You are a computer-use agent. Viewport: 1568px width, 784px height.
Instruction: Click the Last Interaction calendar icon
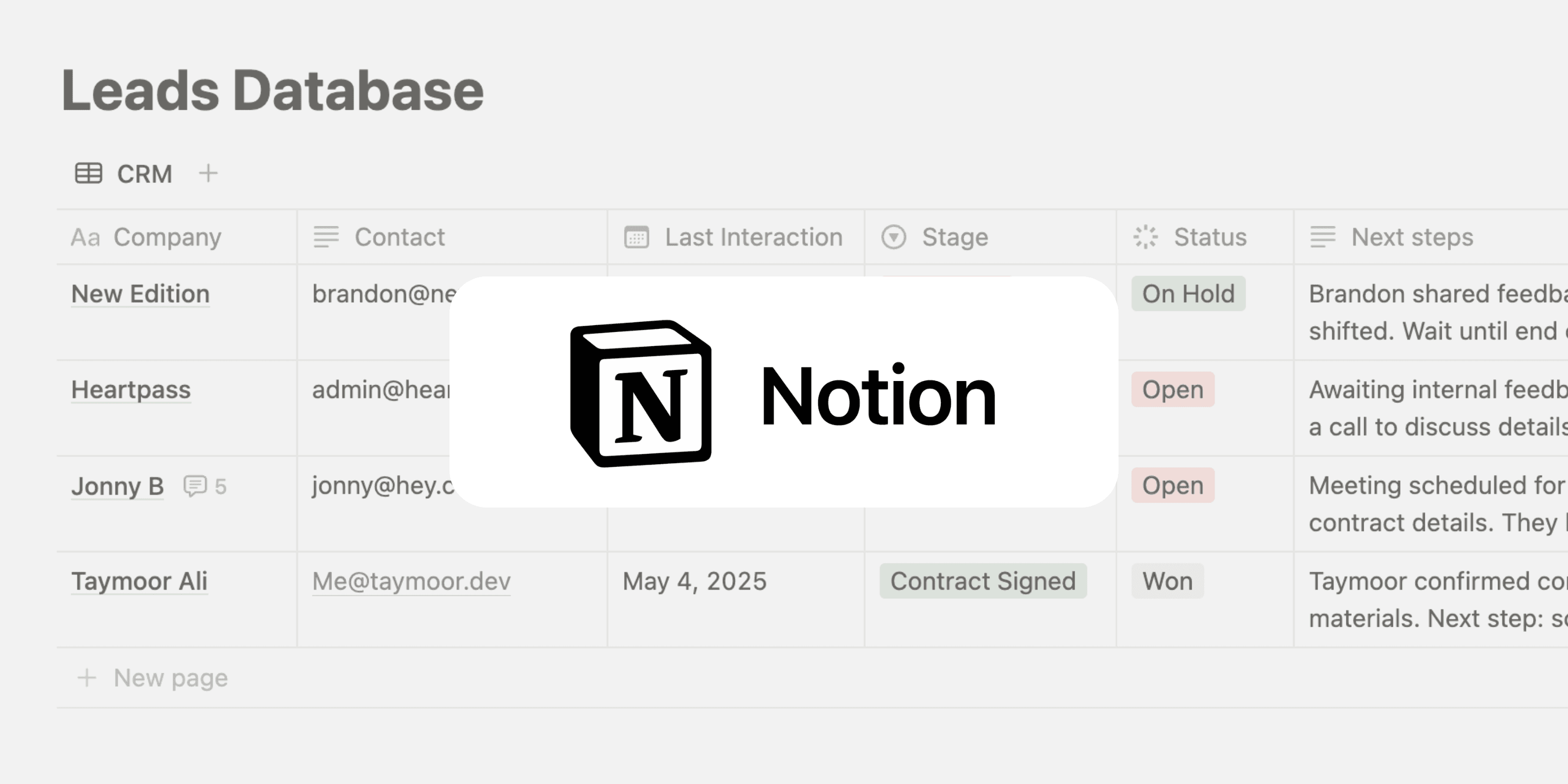point(637,237)
